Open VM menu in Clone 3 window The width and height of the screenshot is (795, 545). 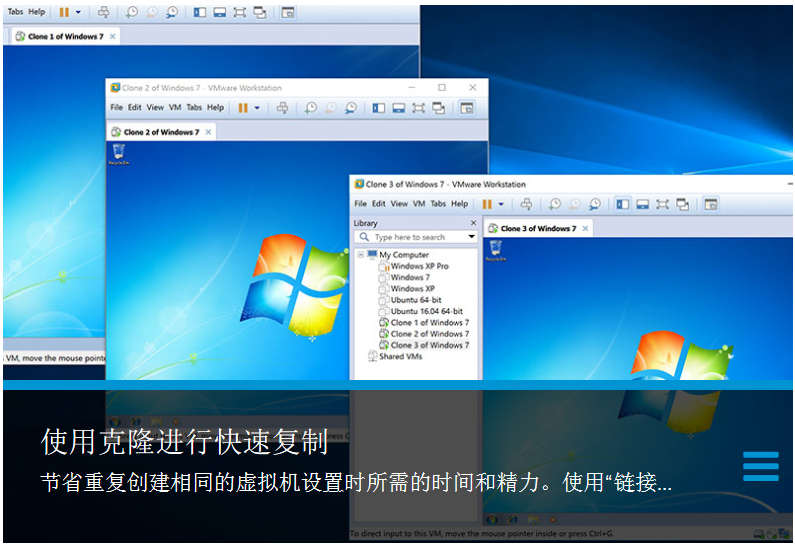point(419,204)
